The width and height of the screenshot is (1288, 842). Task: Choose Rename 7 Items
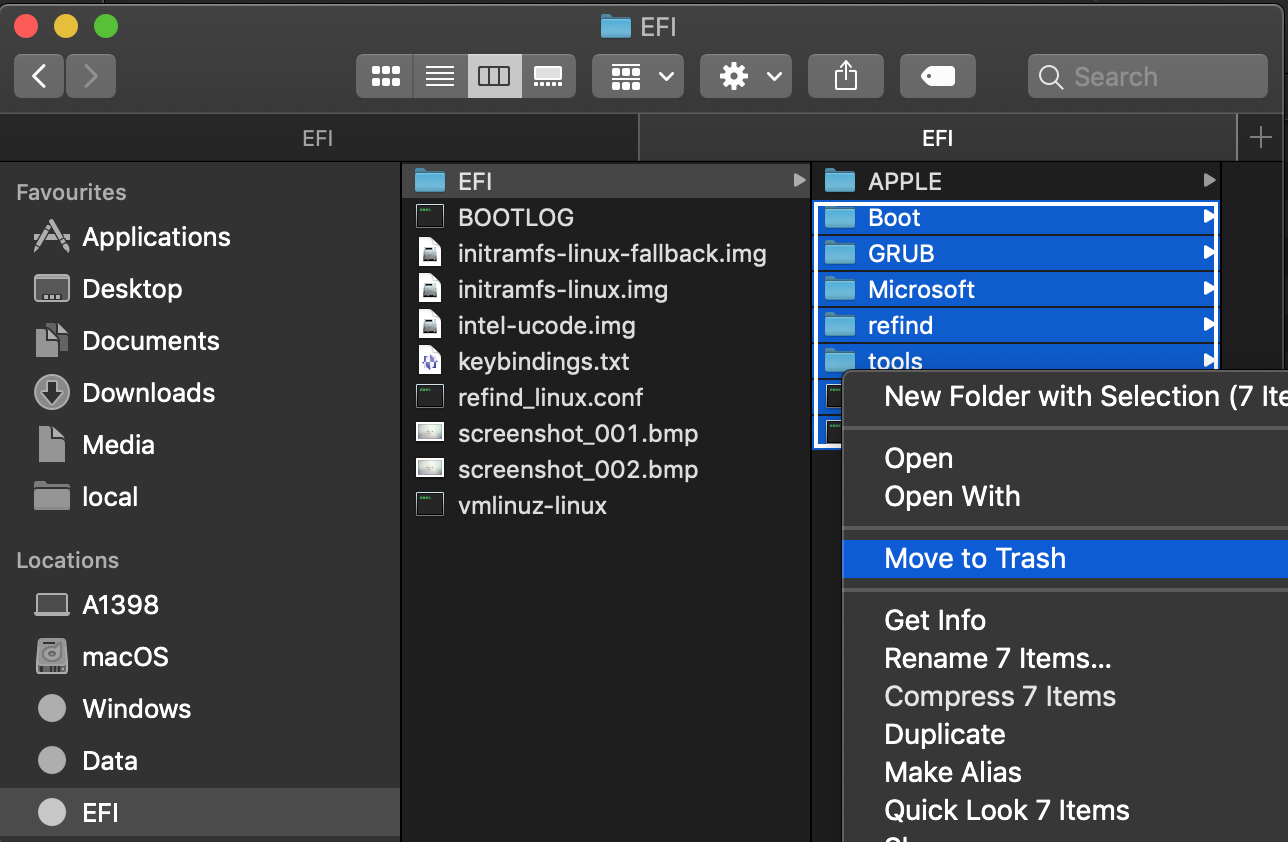click(x=1066, y=659)
